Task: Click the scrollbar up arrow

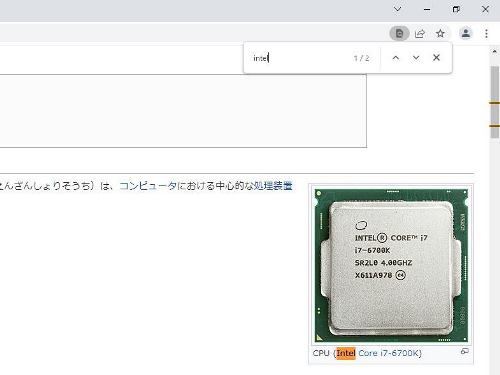Action: tap(495, 51)
